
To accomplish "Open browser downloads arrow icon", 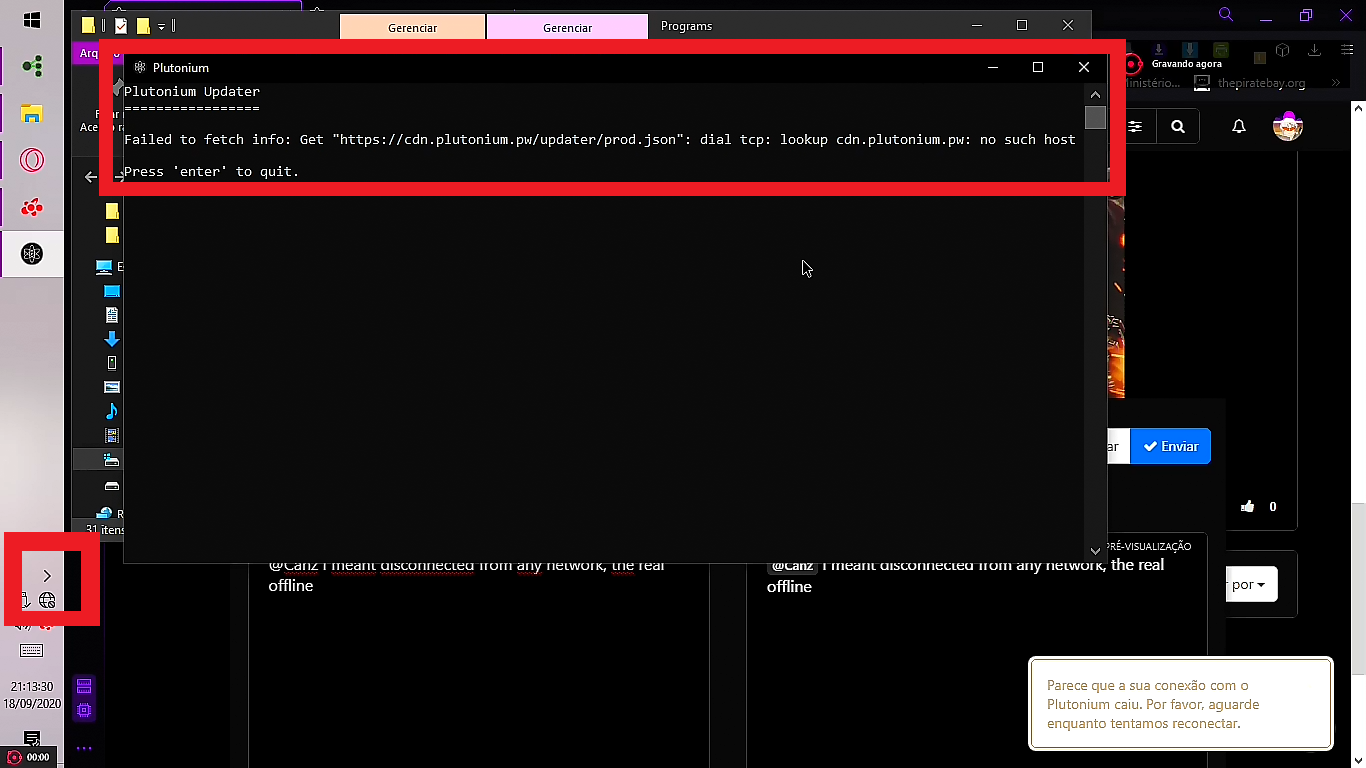I will (1315, 50).
